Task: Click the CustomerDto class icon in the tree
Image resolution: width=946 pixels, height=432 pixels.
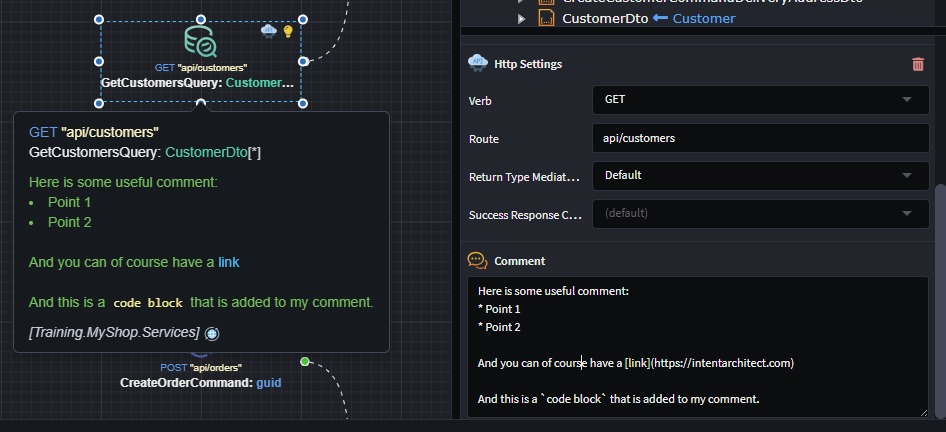Action: (x=546, y=18)
